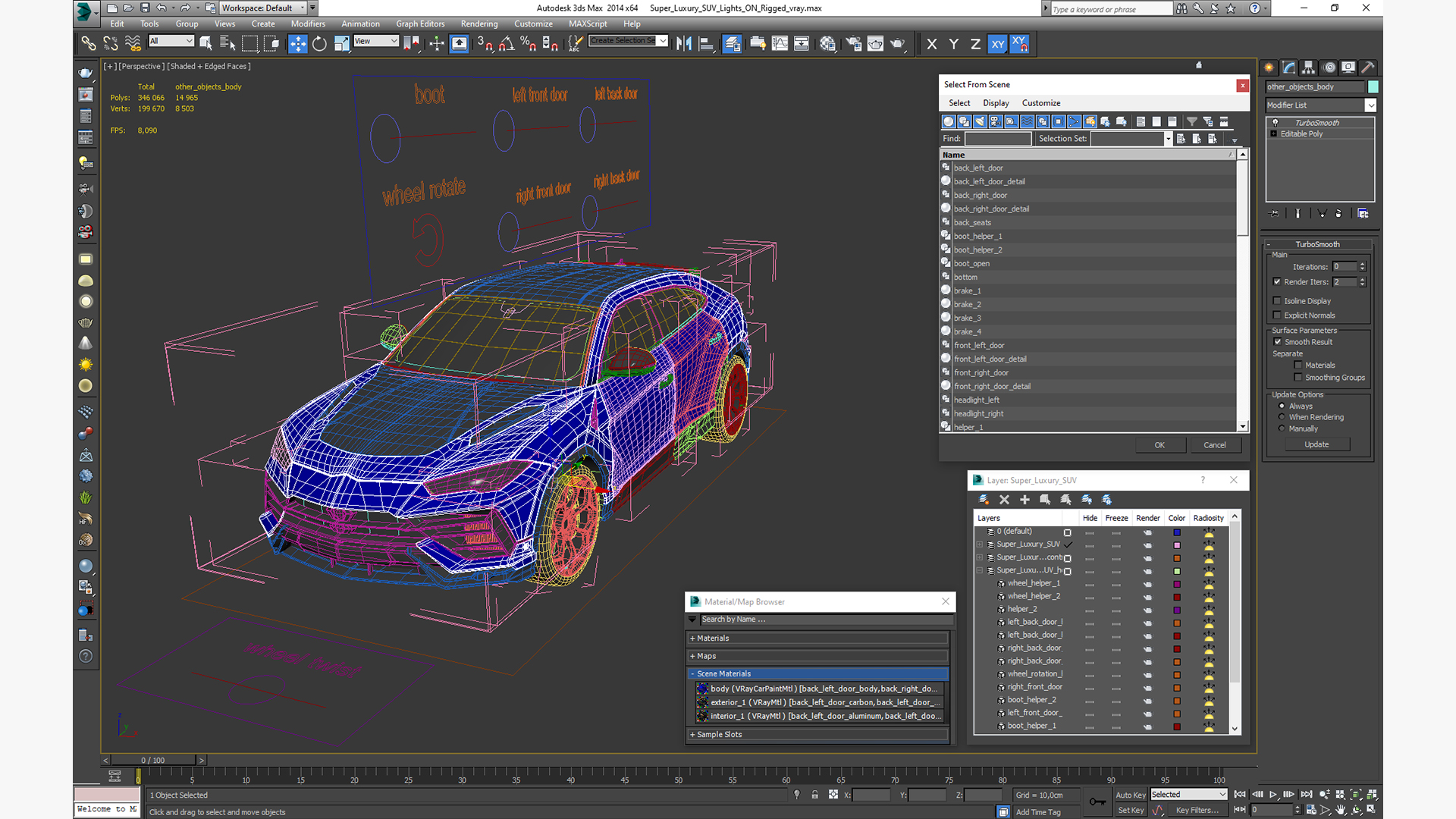The width and height of the screenshot is (1456, 819).
Task: Activate the Select and Rotate tool
Action: [x=319, y=44]
